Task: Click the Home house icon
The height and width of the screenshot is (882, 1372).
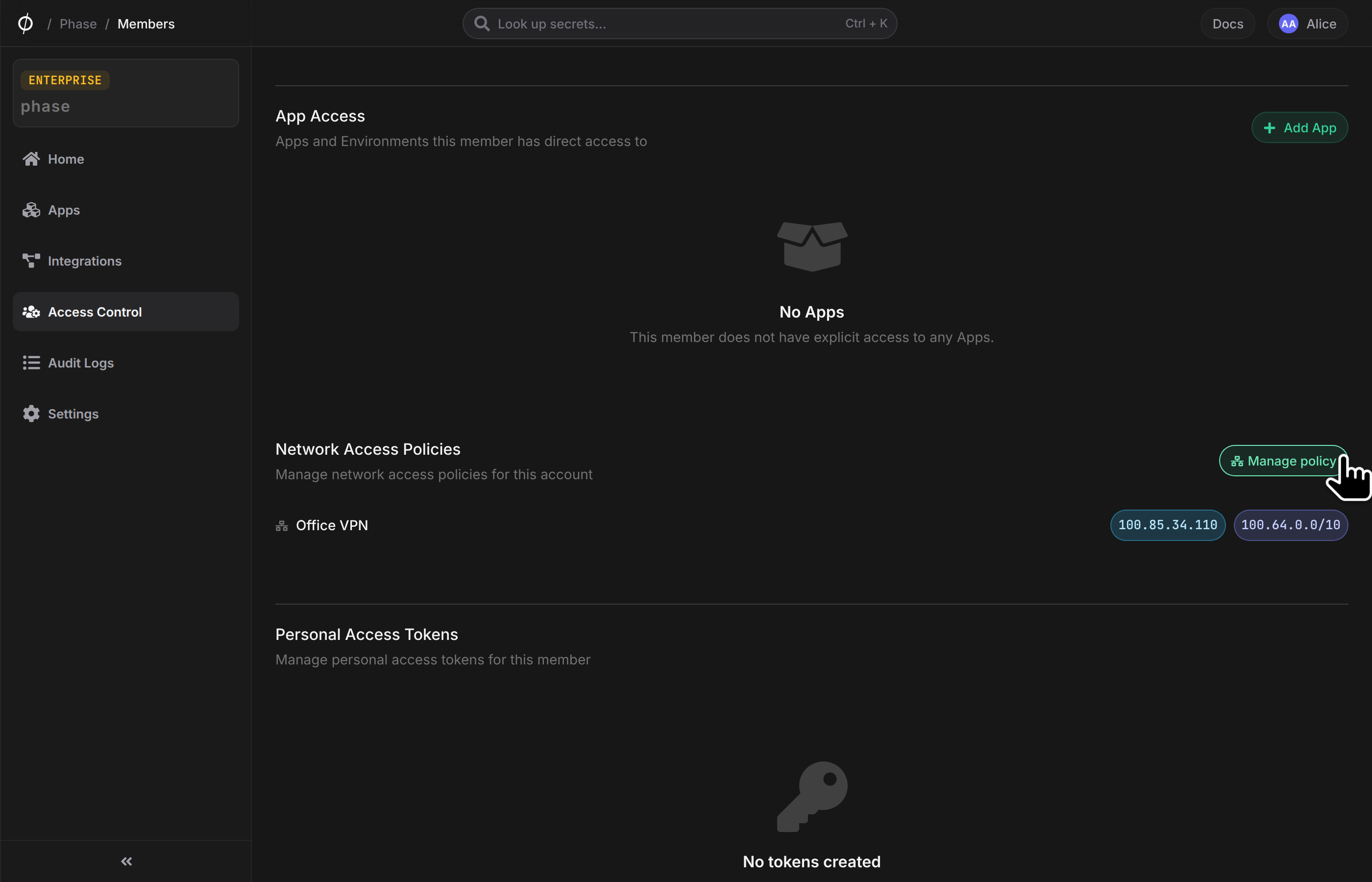Action: (x=31, y=159)
